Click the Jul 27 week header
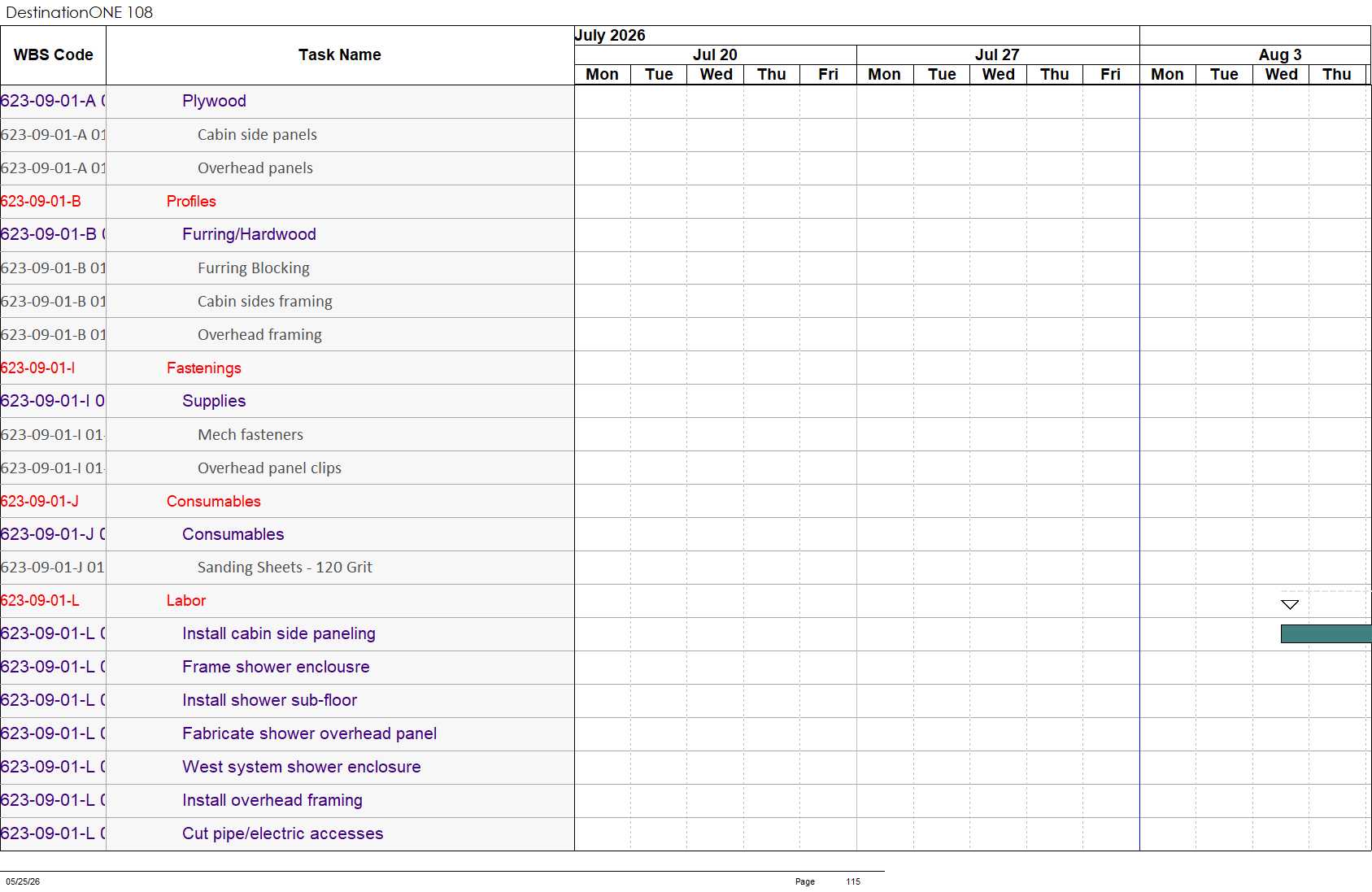Screen dimensions: 1372x892 click(997, 54)
